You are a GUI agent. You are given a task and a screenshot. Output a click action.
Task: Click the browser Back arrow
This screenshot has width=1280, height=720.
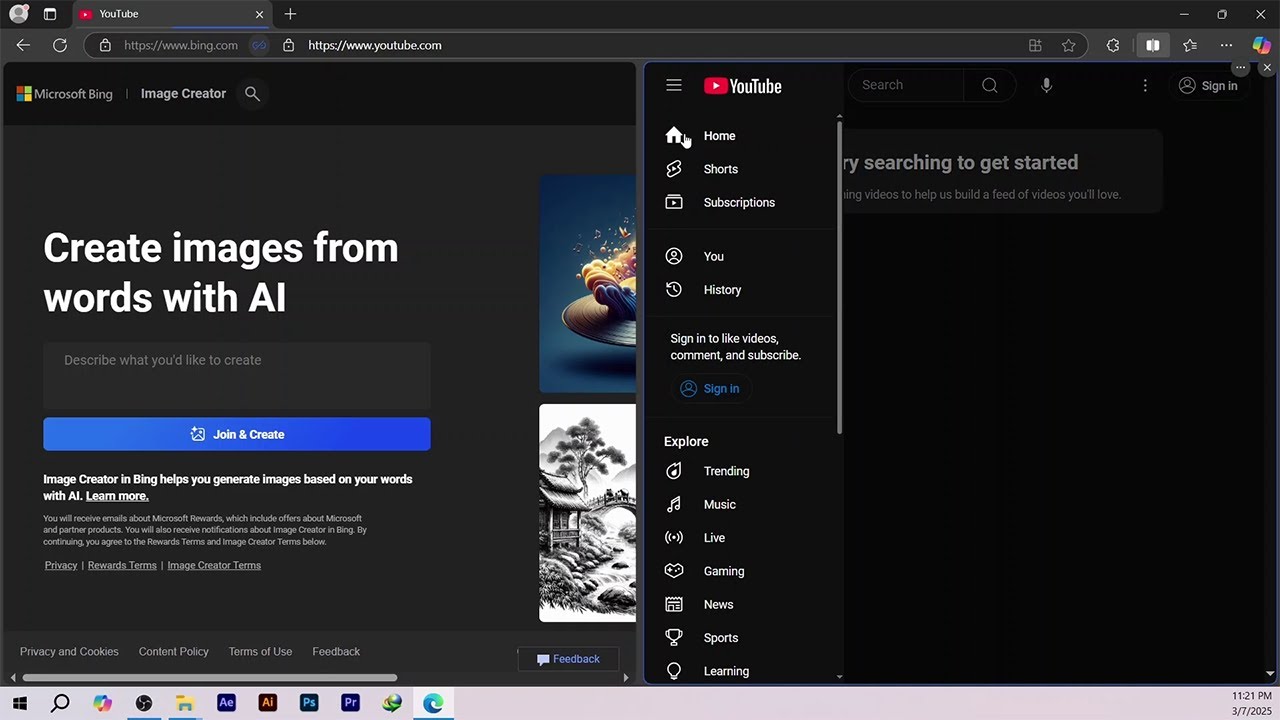[x=23, y=45]
